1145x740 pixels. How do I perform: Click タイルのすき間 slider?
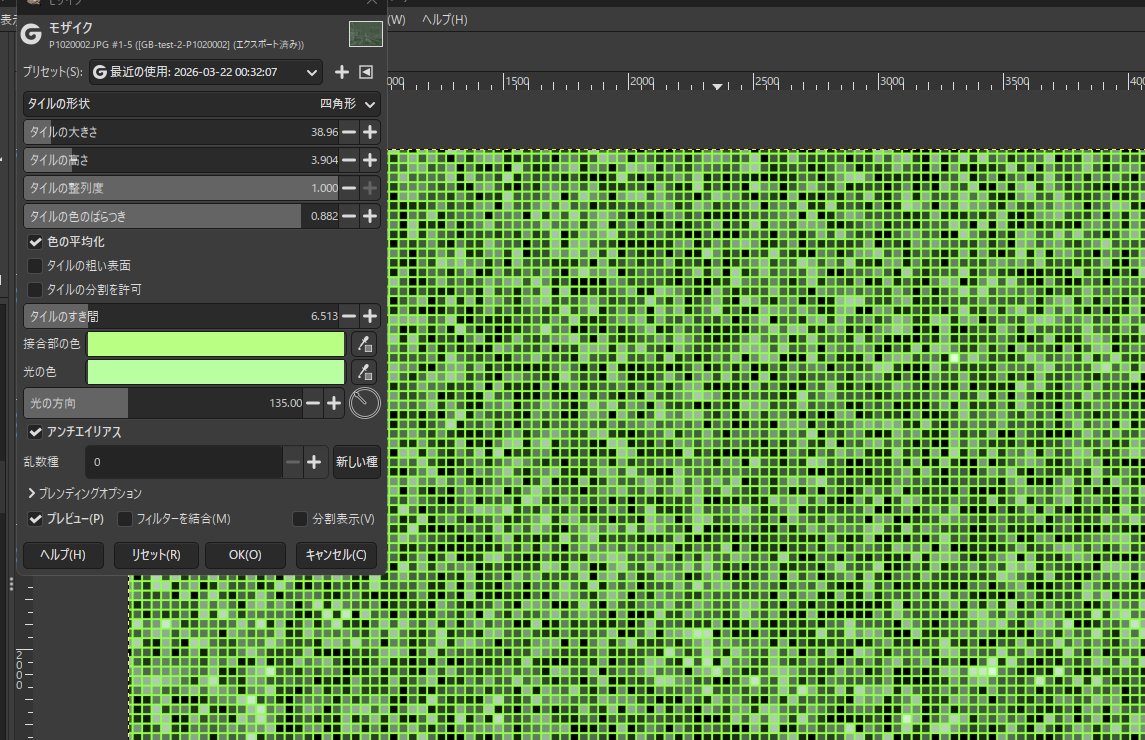point(181,316)
